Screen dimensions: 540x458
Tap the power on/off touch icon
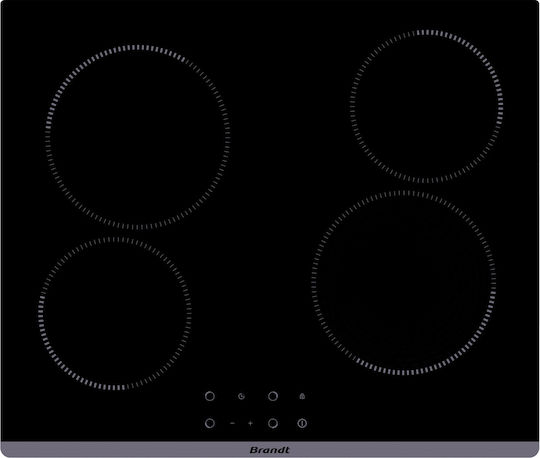(x=302, y=423)
